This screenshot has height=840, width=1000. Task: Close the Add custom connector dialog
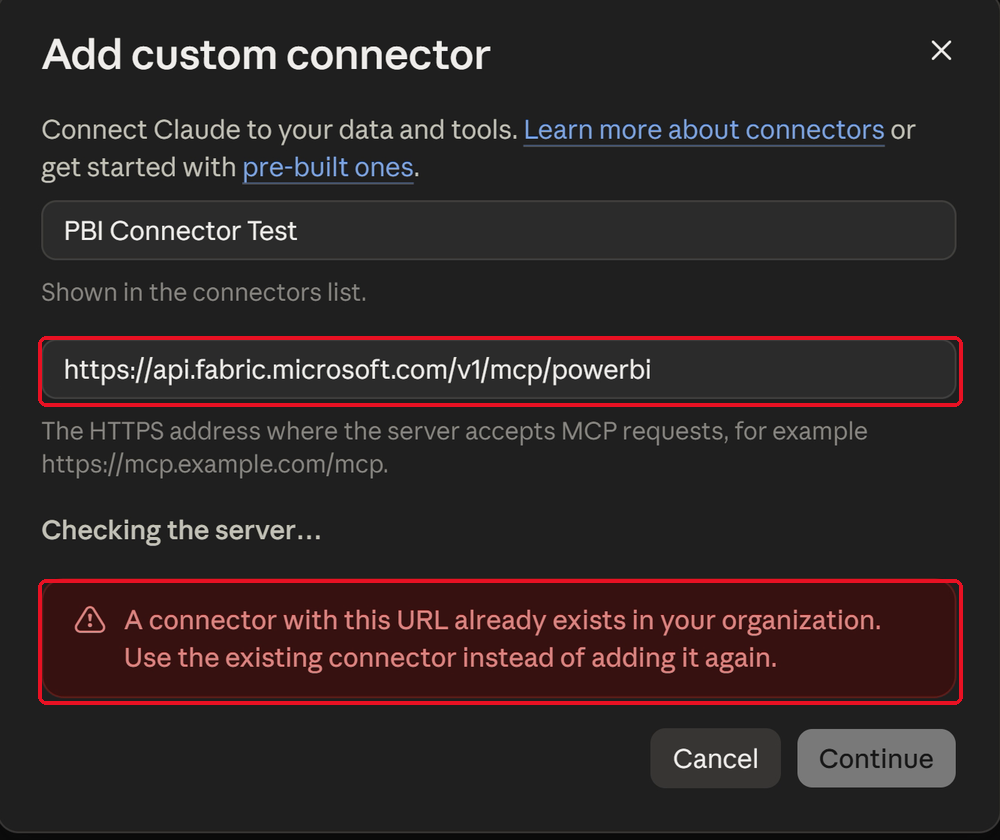point(941,50)
